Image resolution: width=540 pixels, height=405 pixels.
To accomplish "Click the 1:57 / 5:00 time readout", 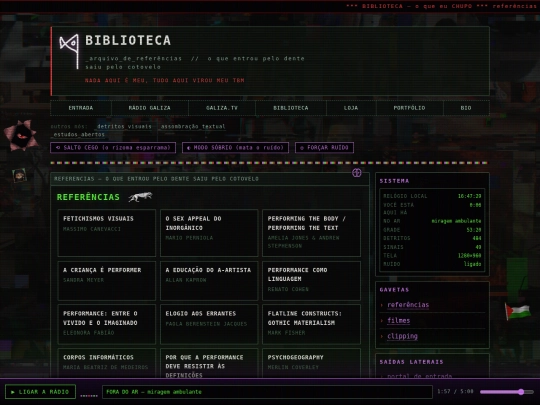I will tap(455, 392).
